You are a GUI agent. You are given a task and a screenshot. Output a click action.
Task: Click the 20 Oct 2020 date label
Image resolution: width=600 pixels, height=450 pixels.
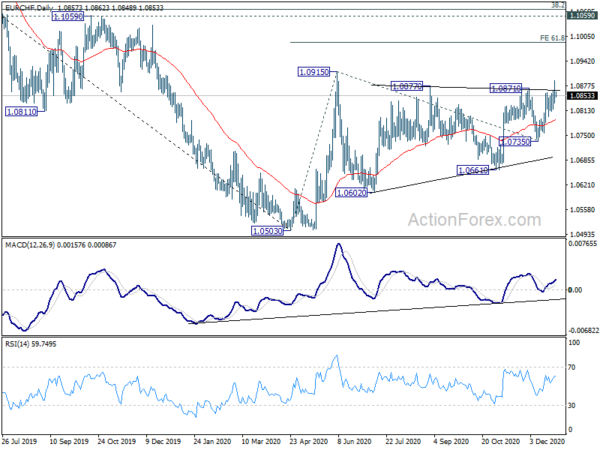point(501,441)
